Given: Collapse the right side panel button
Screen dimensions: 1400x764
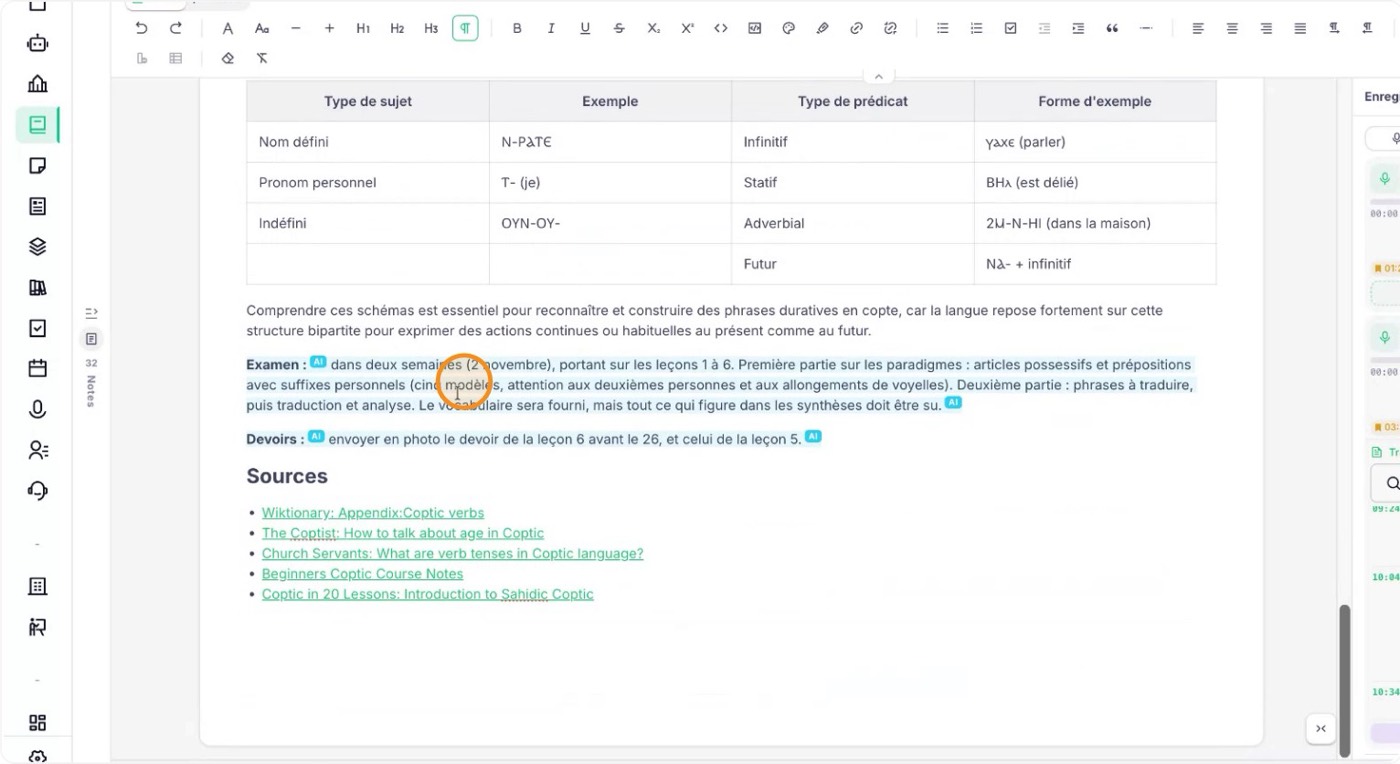Looking at the screenshot, I should [1321, 729].
